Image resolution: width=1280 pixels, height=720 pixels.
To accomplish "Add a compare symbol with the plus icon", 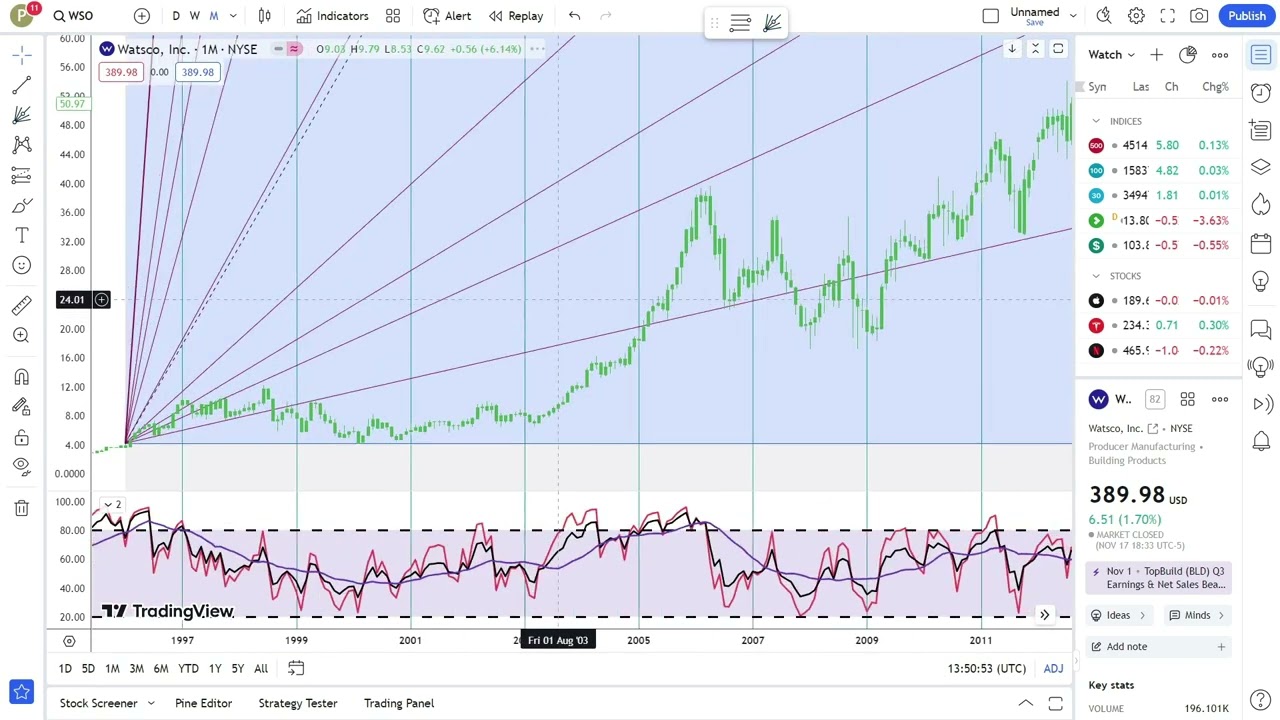I will (x=142, y=16).
